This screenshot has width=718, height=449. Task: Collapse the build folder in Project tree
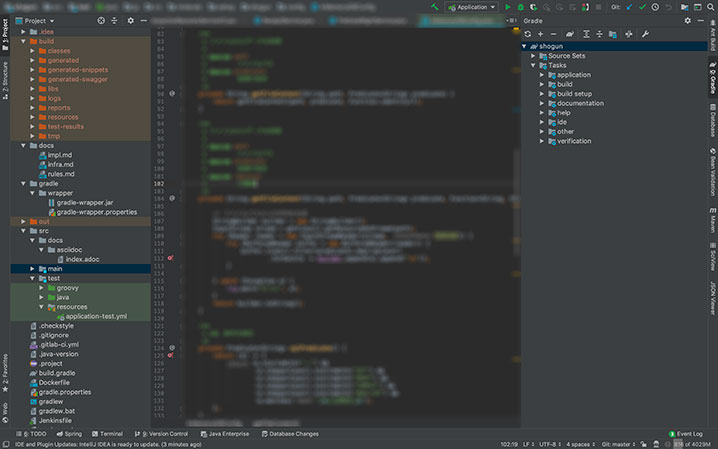click(22, 41)
